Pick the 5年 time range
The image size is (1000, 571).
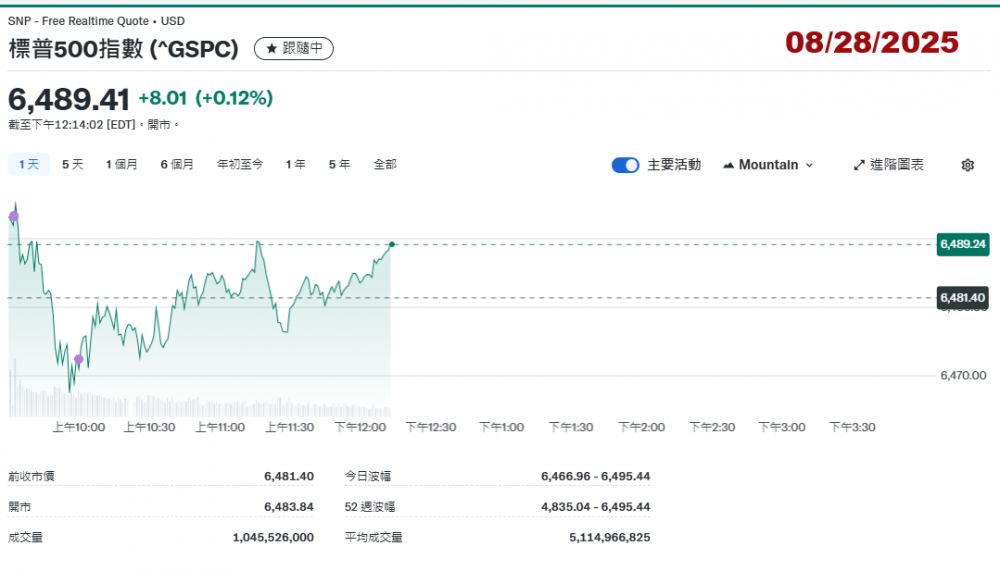click(339, 164)
